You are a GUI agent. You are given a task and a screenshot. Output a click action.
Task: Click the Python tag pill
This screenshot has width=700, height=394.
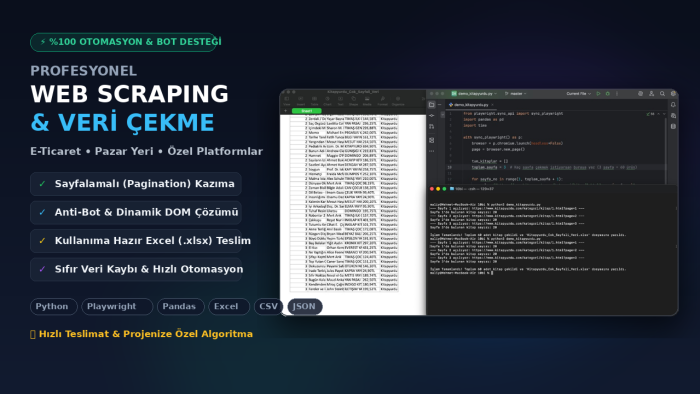tap(54, 307)
